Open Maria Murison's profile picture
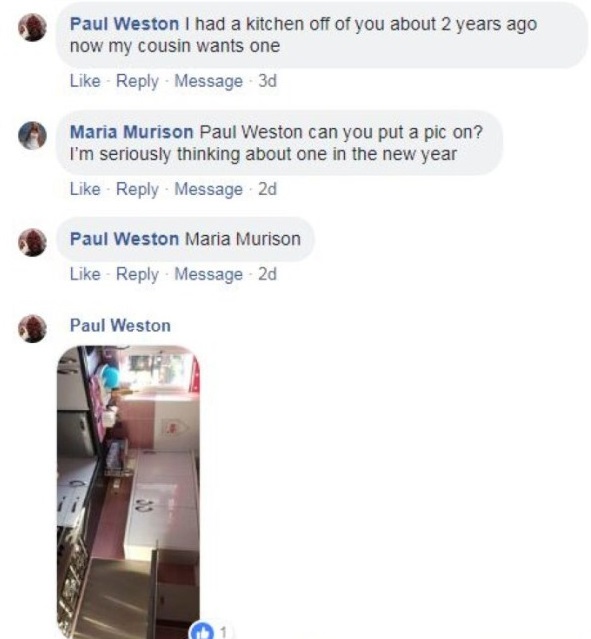Viewport: 591px width, 639px height. tap(33, 135)
